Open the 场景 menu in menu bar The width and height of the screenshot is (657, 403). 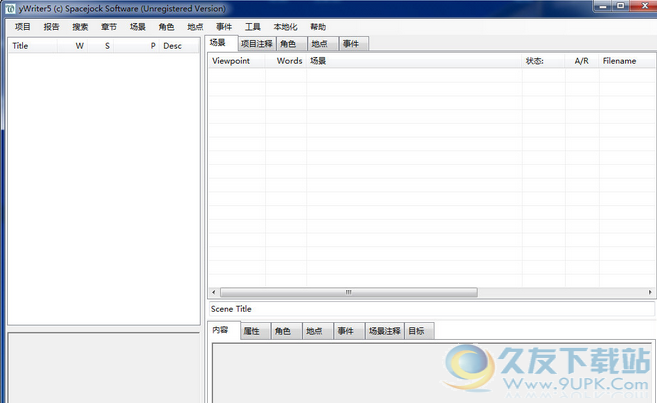click(x=137, y=27)
